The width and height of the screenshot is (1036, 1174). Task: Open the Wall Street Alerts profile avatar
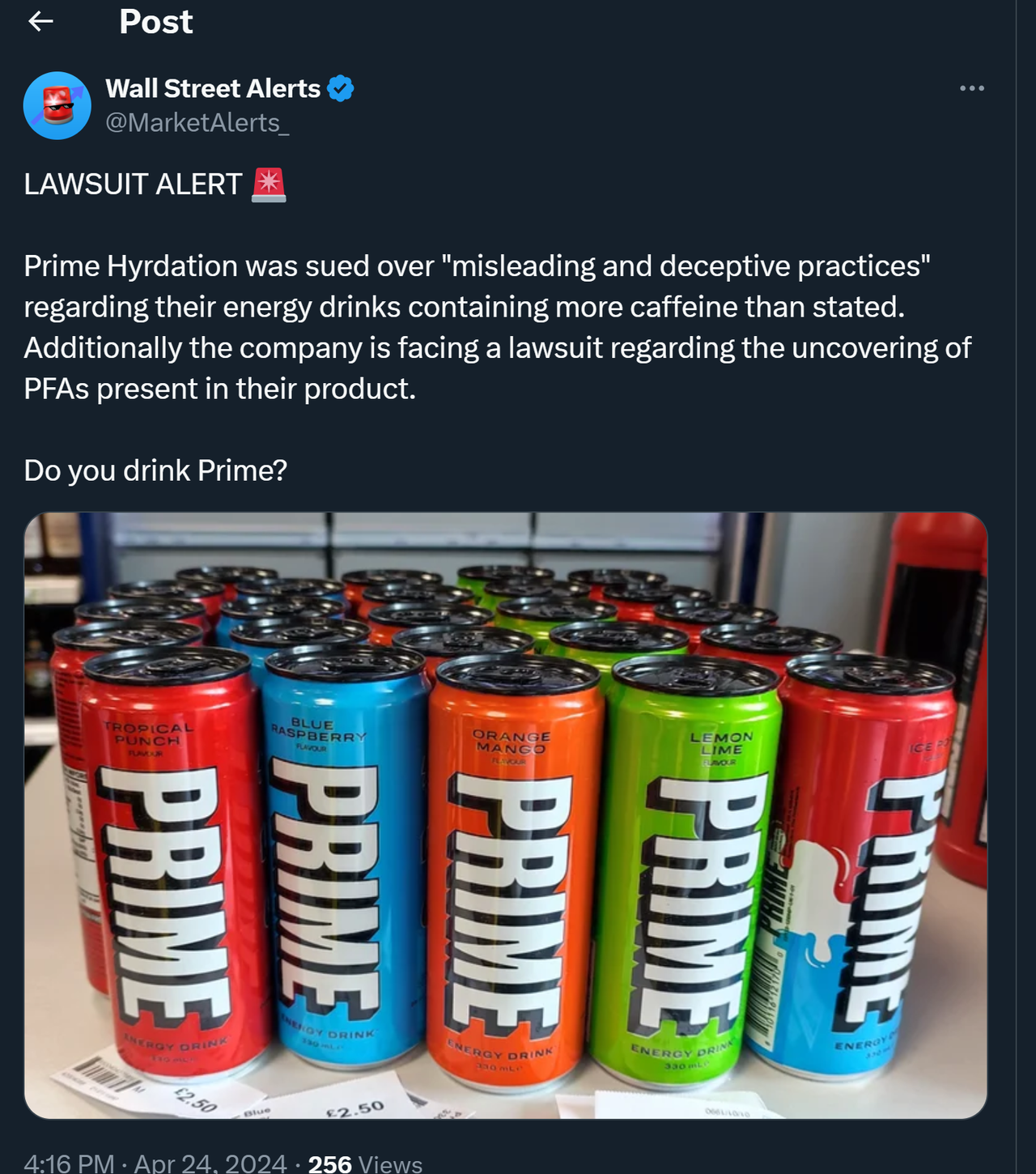(57, 105)
